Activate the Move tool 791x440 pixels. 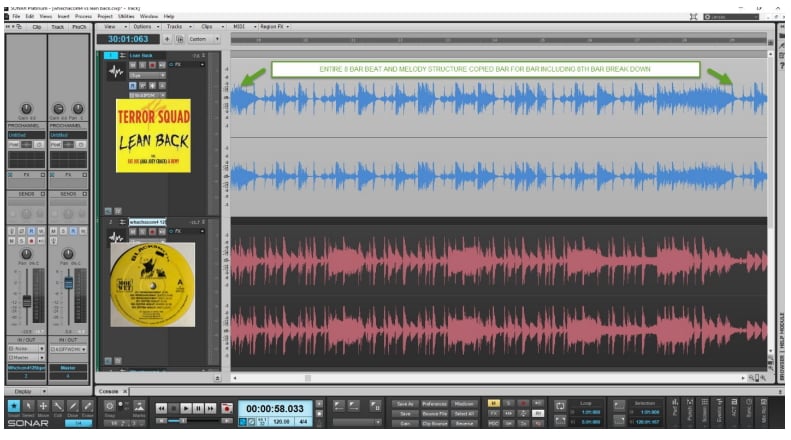click(43, 406)
